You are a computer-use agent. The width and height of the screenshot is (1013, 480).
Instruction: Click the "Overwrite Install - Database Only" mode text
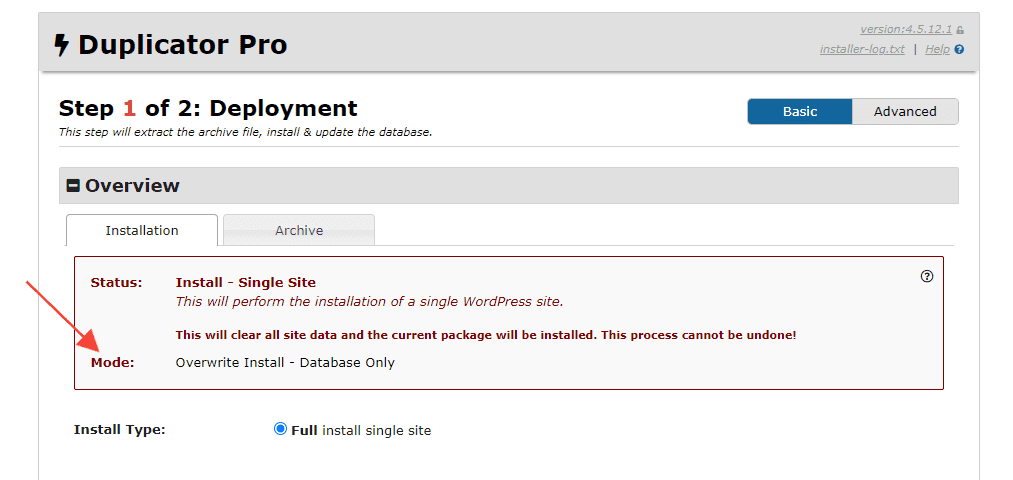[x=285, y=362]
